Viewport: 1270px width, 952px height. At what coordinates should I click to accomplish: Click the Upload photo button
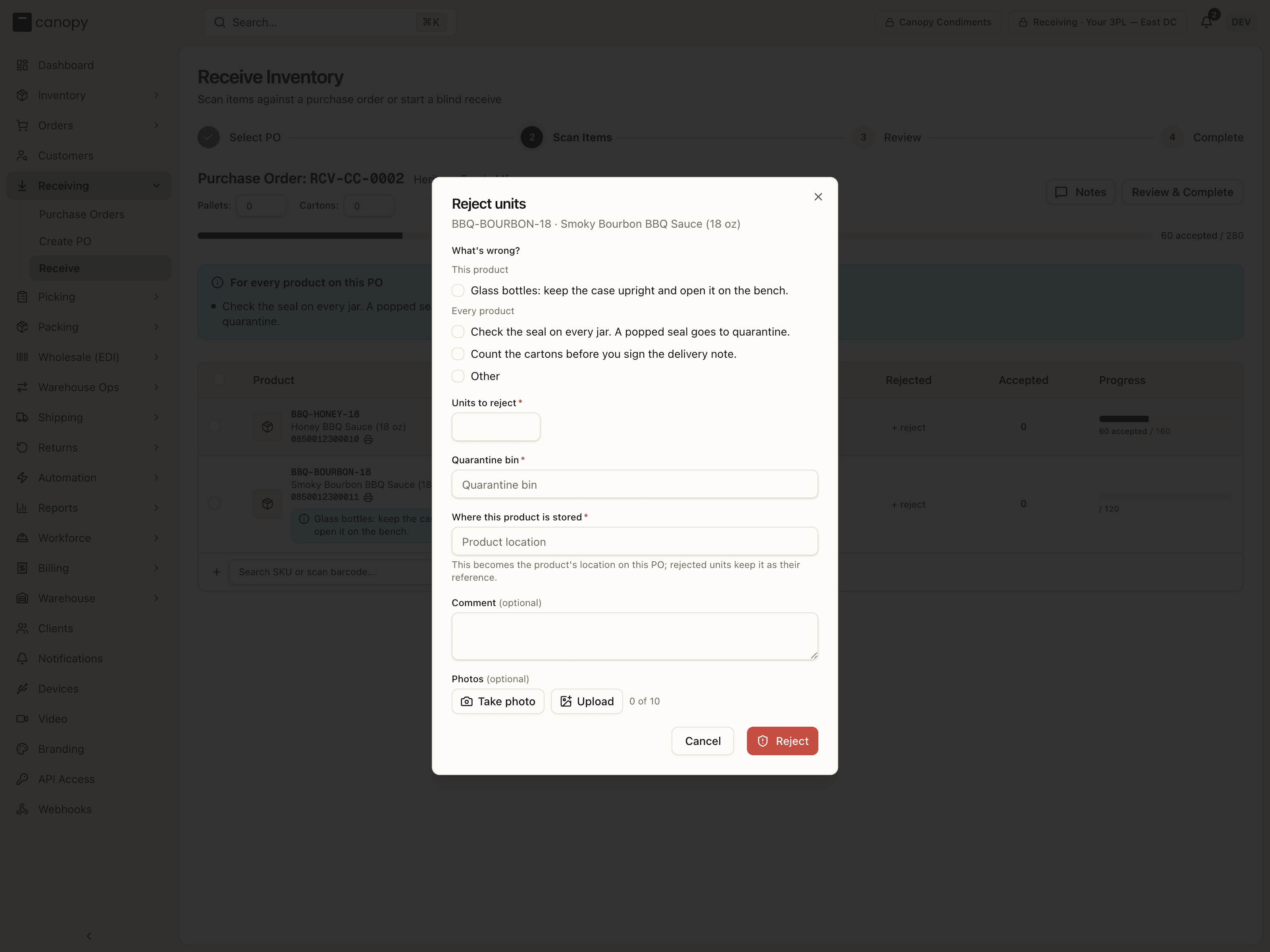pyautogui.click(x=587, y=701)
